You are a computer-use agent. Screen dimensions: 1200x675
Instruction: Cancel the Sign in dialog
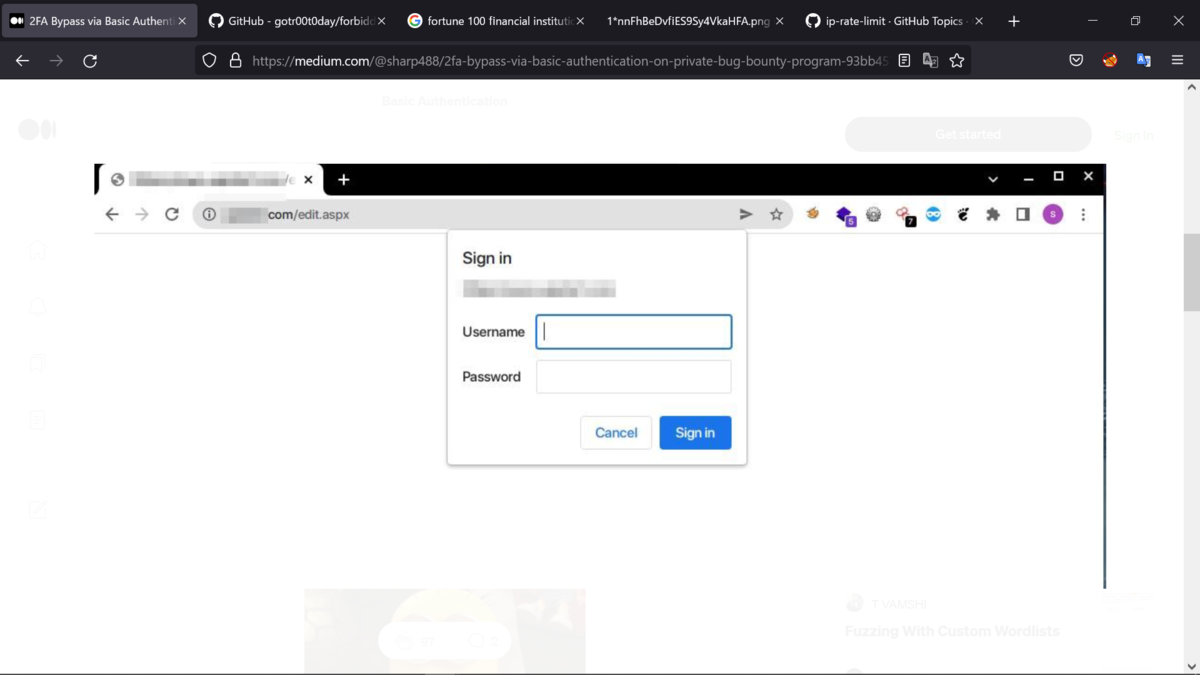tap(615, 432)
